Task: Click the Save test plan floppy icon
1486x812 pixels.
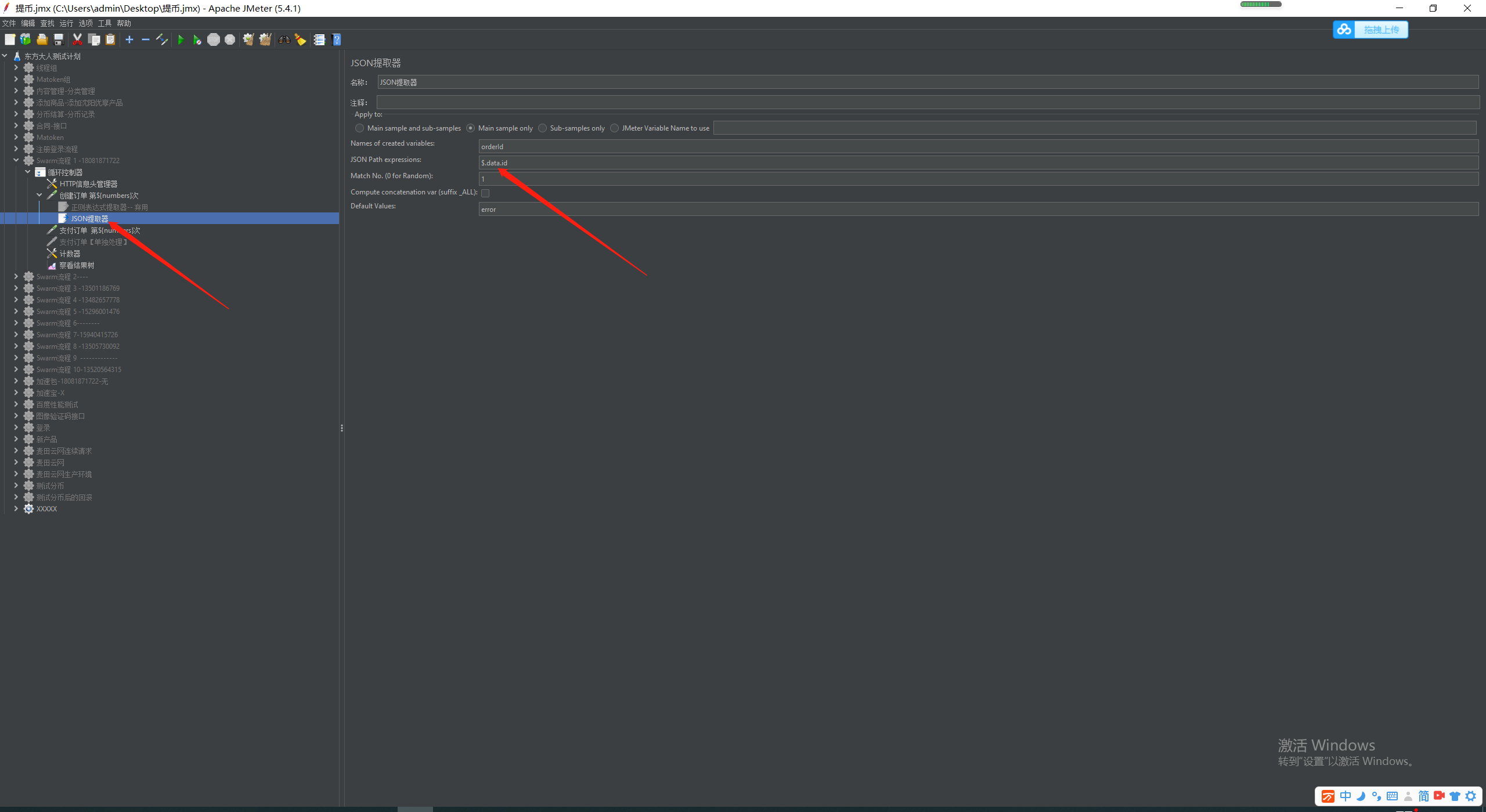Action: click(x=59, y=39)
